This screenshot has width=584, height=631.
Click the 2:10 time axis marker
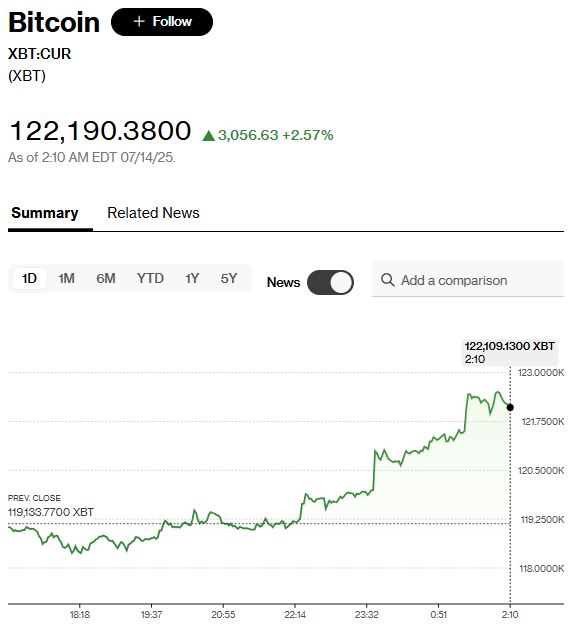click(x=510, y=615)
